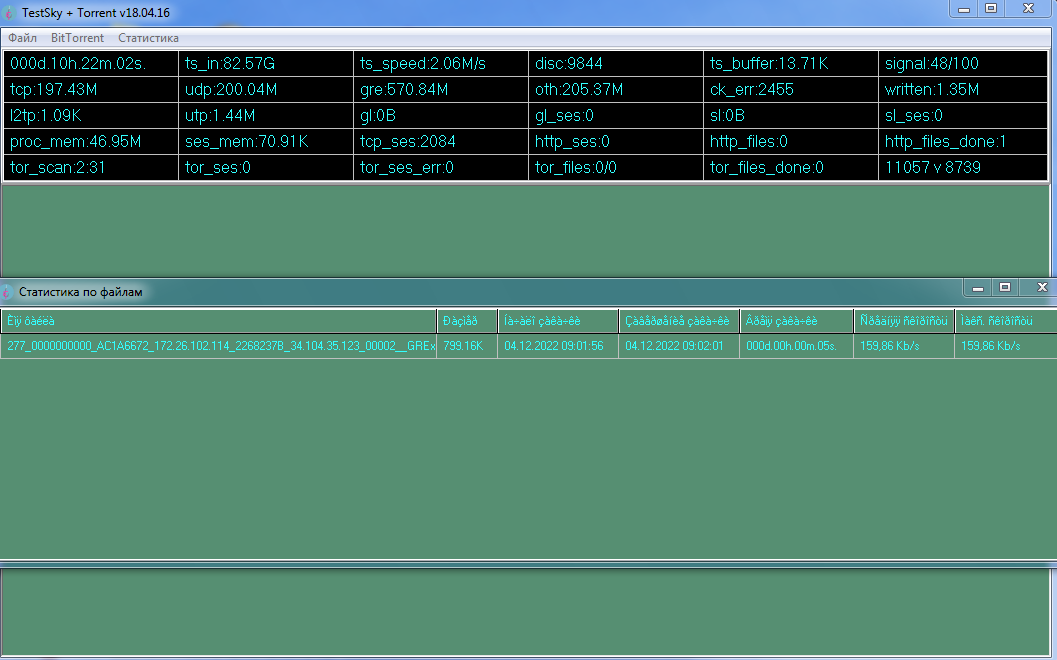Click column header above the 799.16K value
Screen dimensions: 1057x660
click(x=467, y=321)
